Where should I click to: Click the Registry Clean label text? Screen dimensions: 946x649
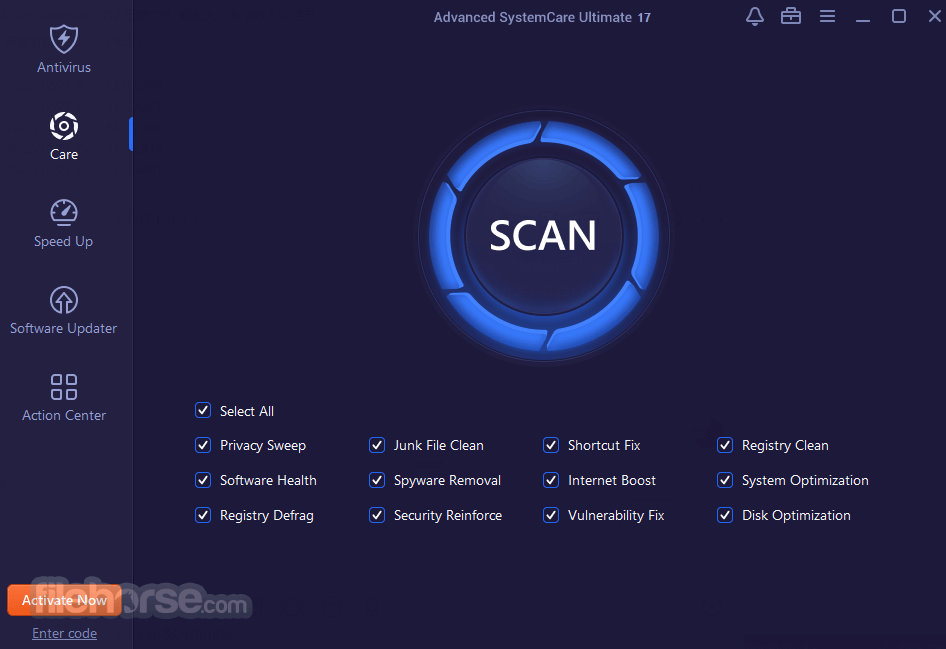point(785,446)
